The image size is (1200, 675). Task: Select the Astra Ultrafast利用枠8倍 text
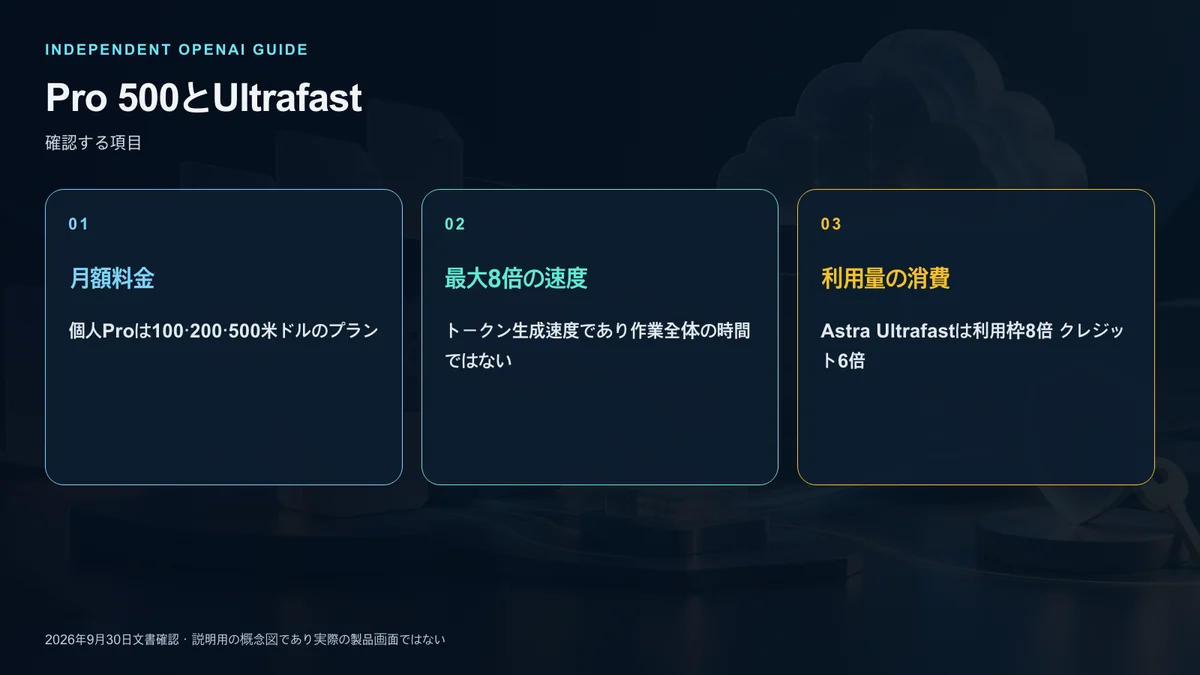pos(936,331)
